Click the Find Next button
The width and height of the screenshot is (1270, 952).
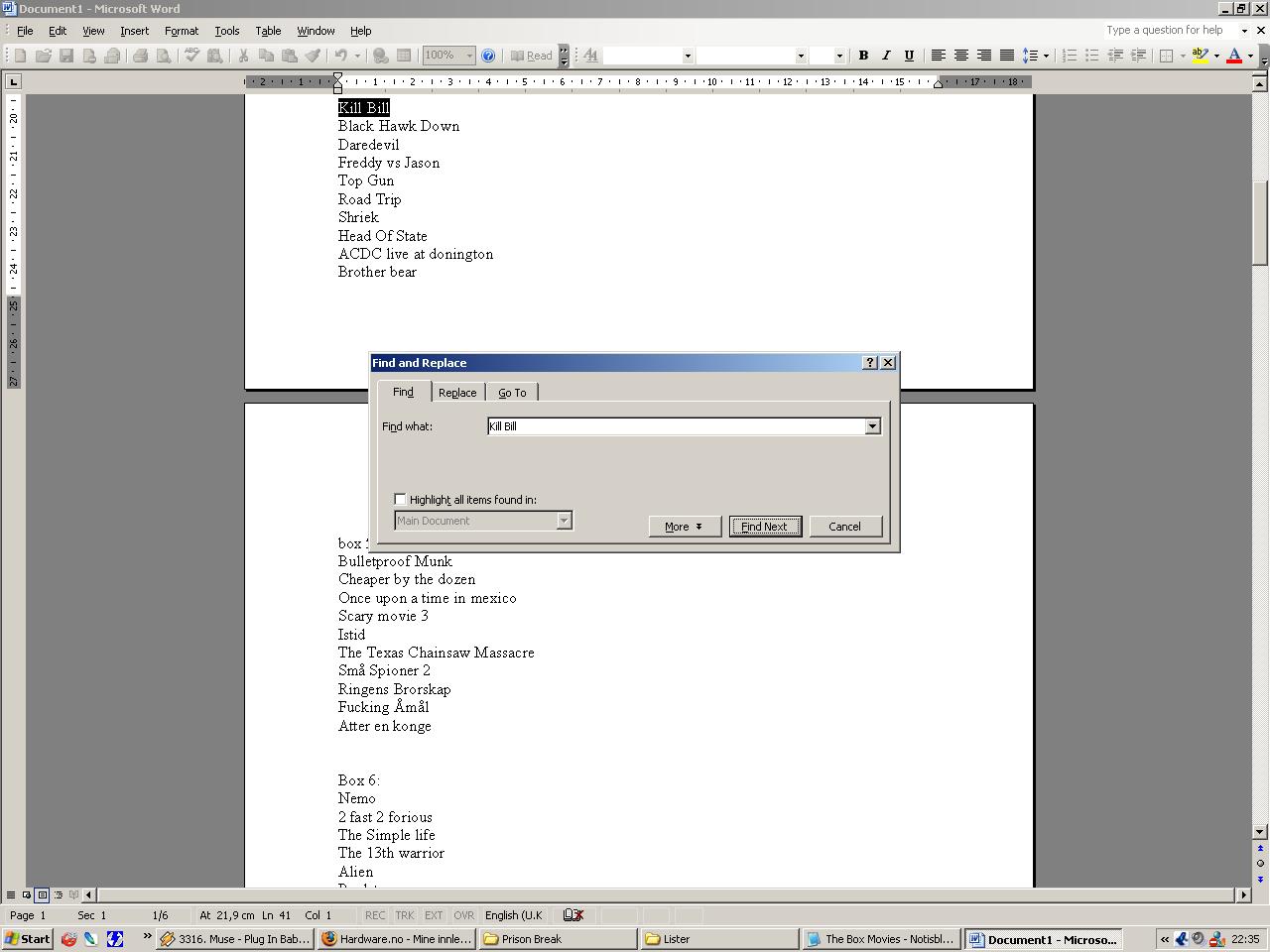pyautogui.click(x=765, y=527)
